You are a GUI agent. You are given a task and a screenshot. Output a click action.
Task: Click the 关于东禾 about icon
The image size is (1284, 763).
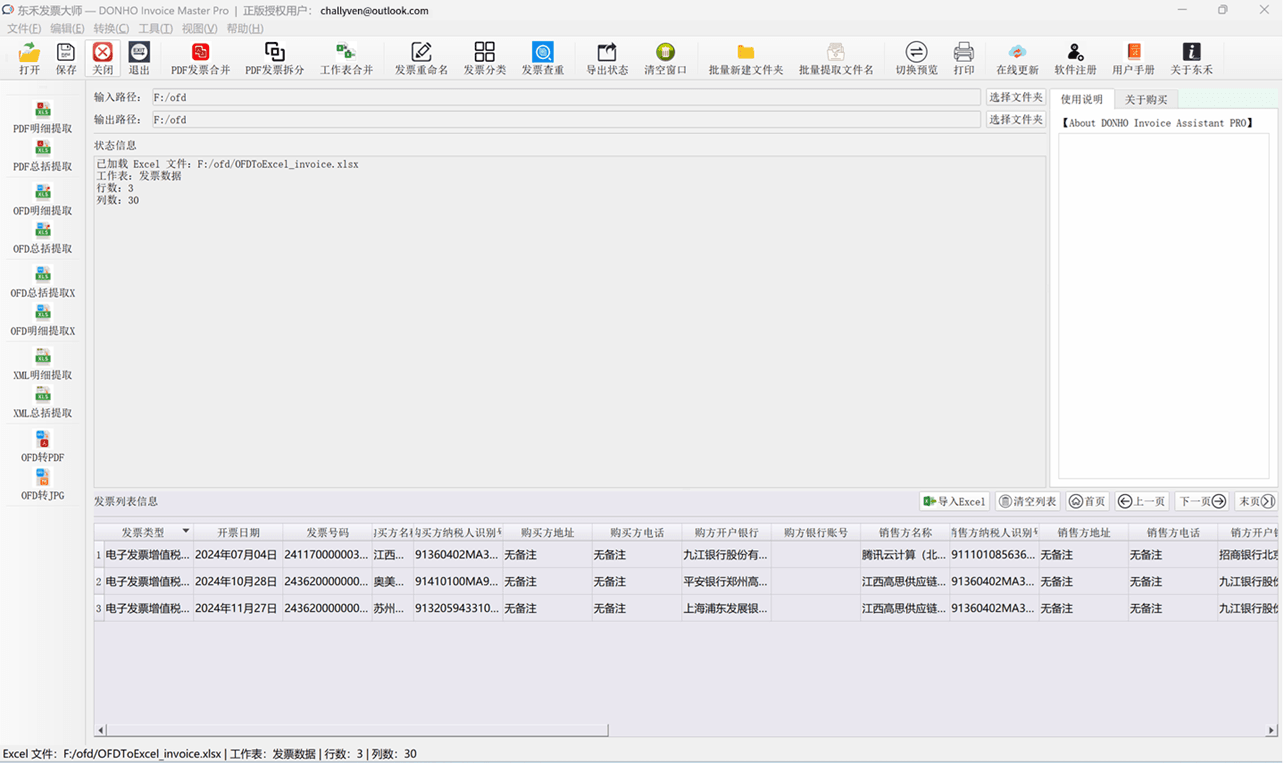[x=1191, y=58]
